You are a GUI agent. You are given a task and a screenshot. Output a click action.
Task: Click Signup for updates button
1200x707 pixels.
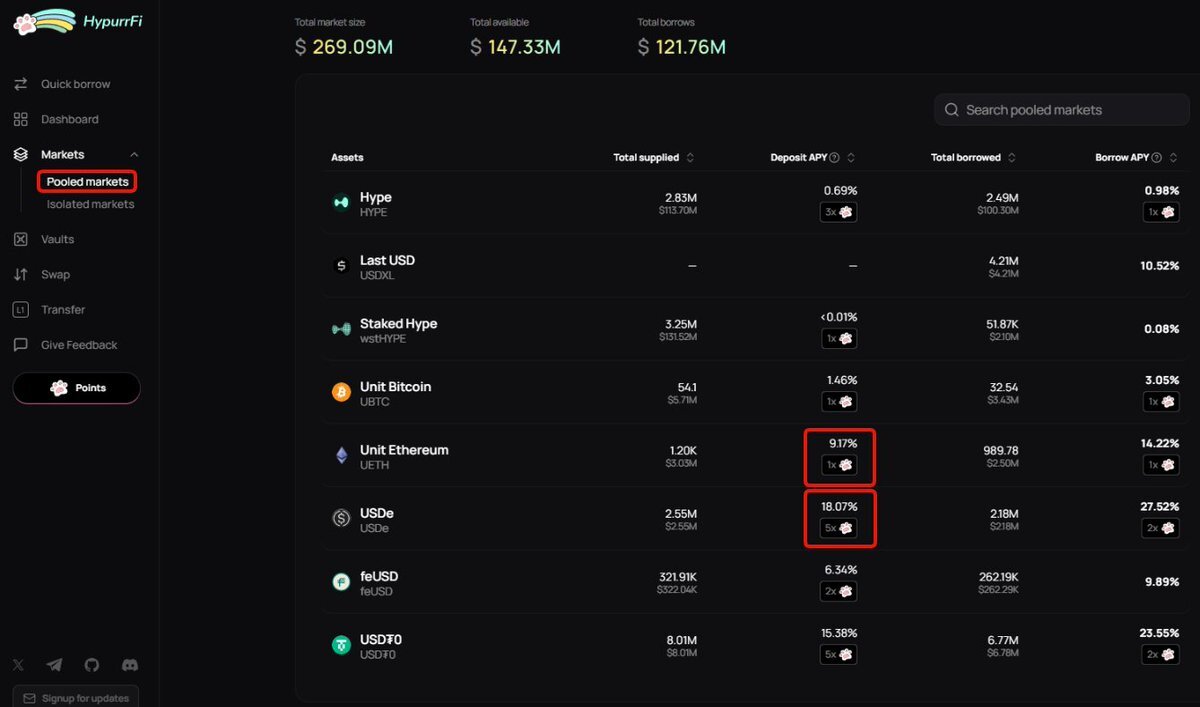76,697
